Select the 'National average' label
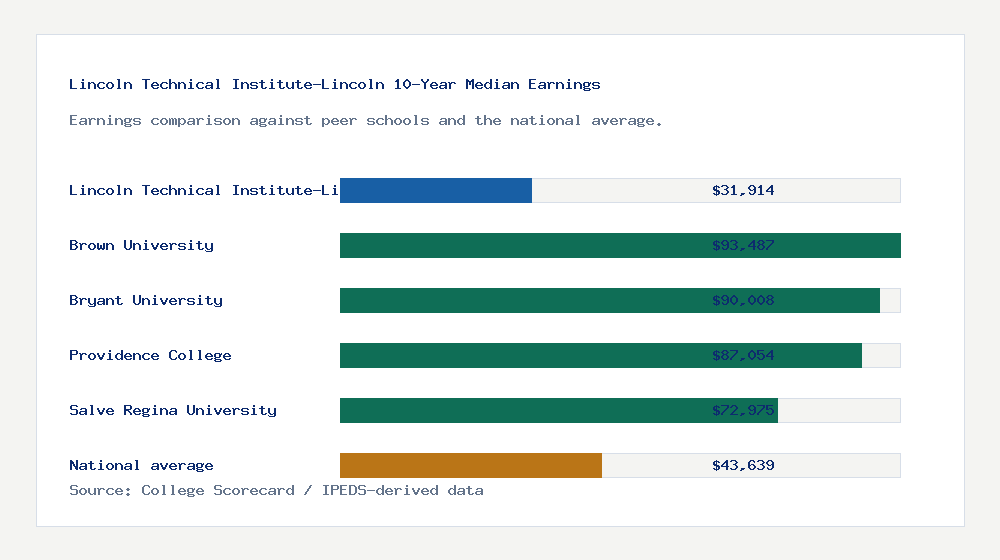 [x=141, y=465]
